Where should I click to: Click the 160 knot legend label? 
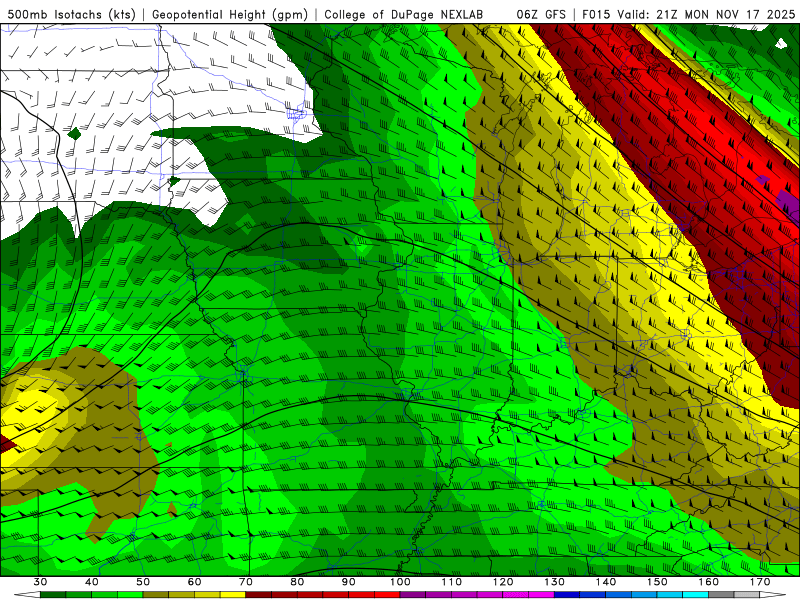coord(709,582)
